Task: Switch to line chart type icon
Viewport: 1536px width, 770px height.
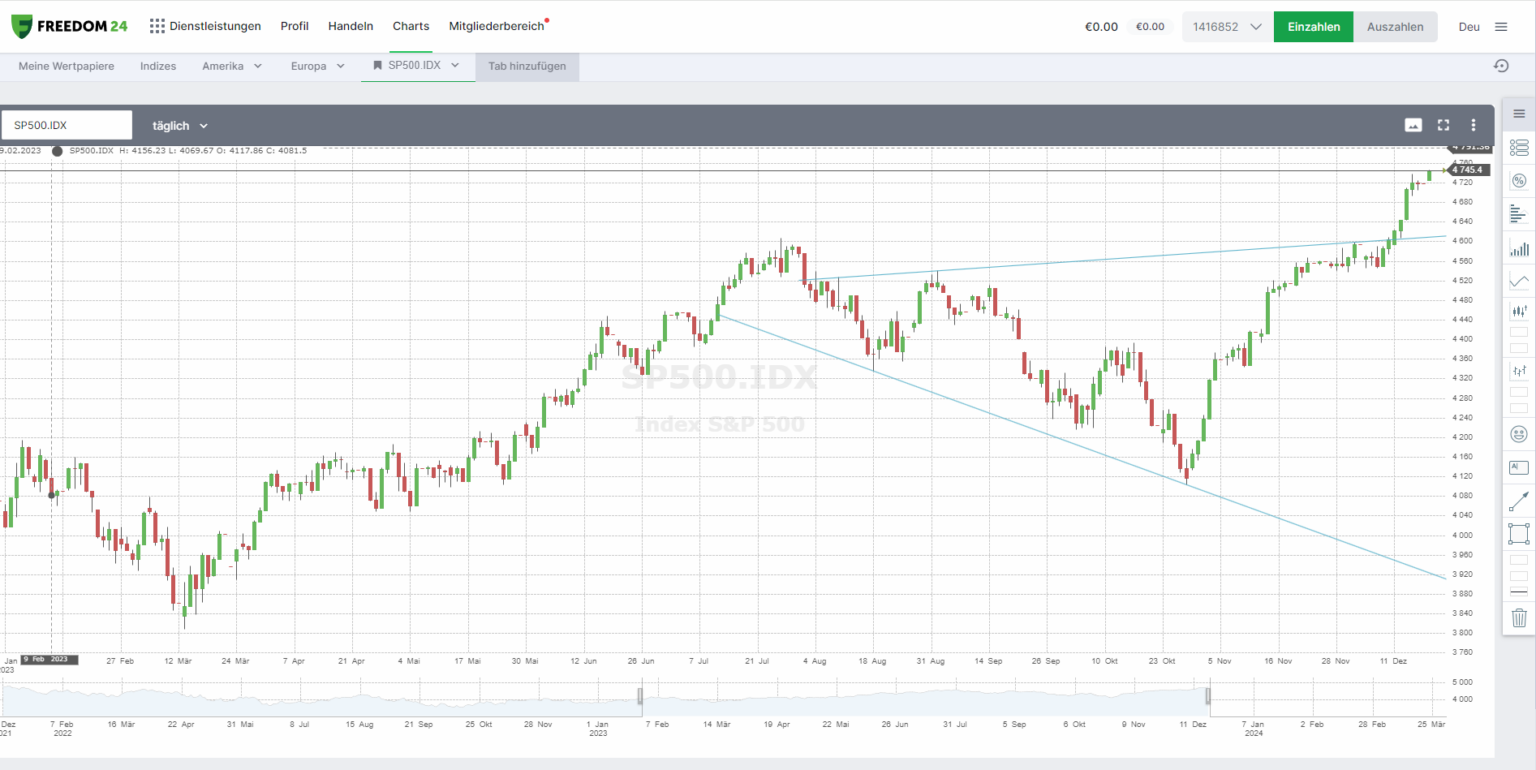Action: (1519, 281)
